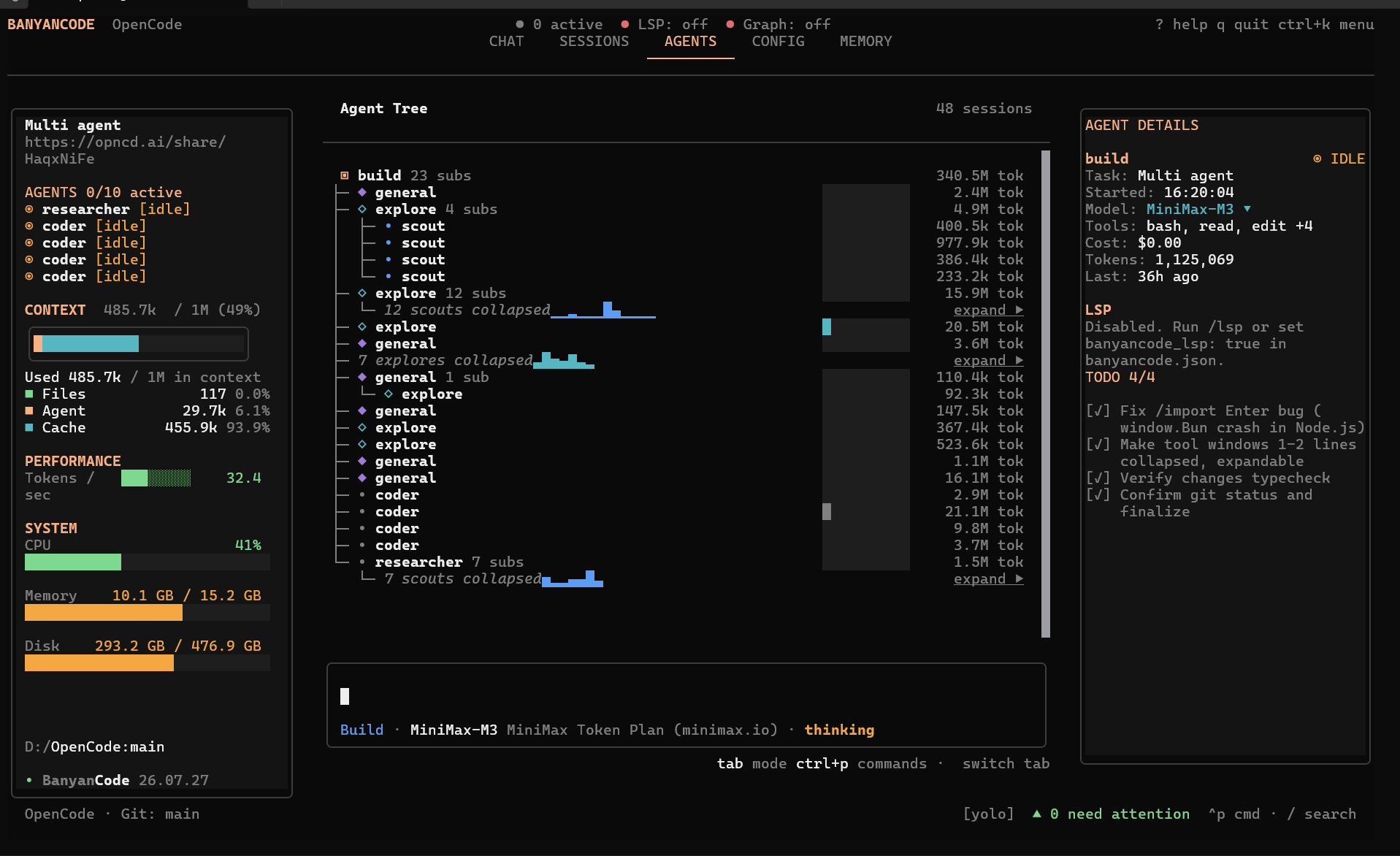Toggle the Fix /import Enter bug todo checkbox
This screenshot has height=856, width=1400.
[1098, 410]
